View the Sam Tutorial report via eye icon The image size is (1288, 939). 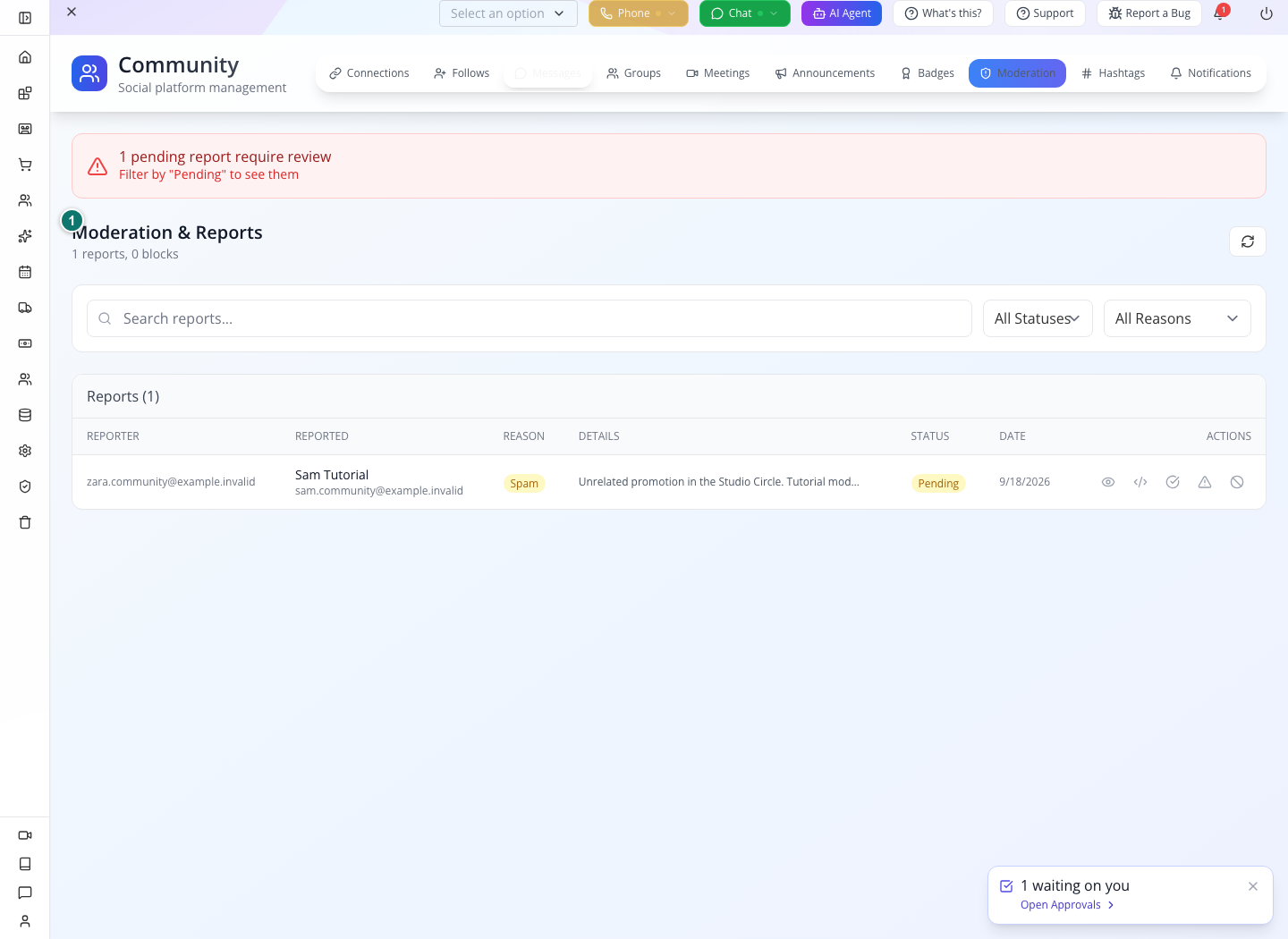click(x=1108, y=482)
